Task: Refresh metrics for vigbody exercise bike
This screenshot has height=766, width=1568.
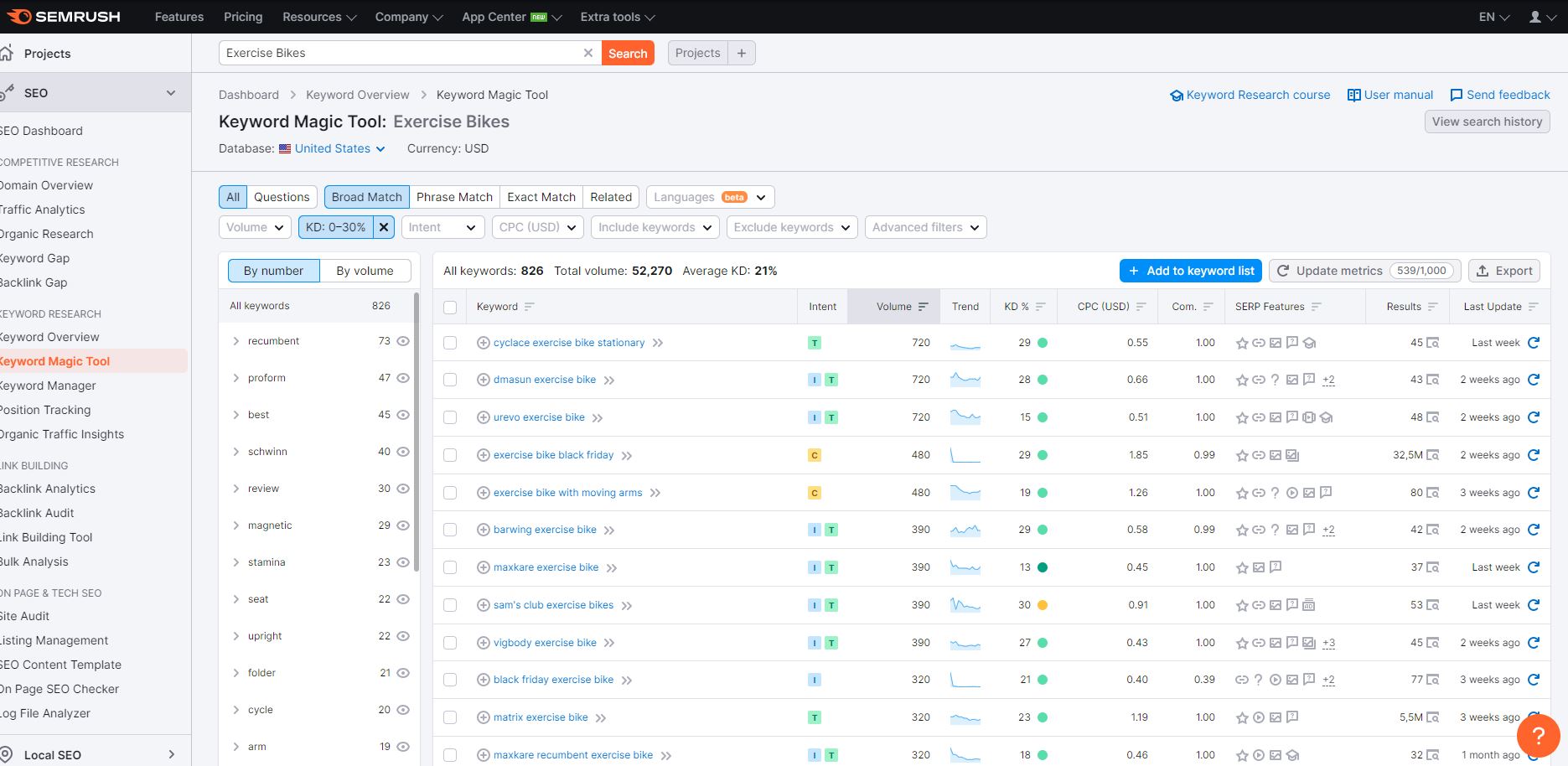Action: 1534,643
